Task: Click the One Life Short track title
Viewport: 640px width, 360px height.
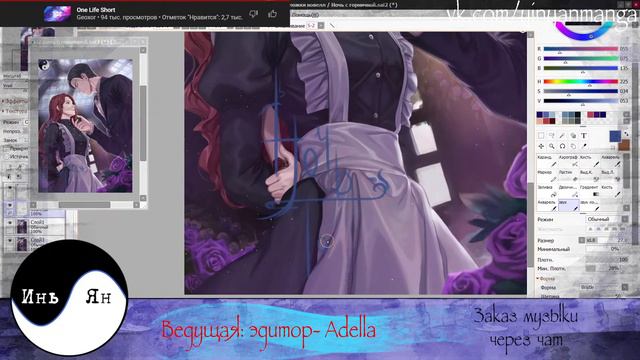Action: click(x=96, y=9)
